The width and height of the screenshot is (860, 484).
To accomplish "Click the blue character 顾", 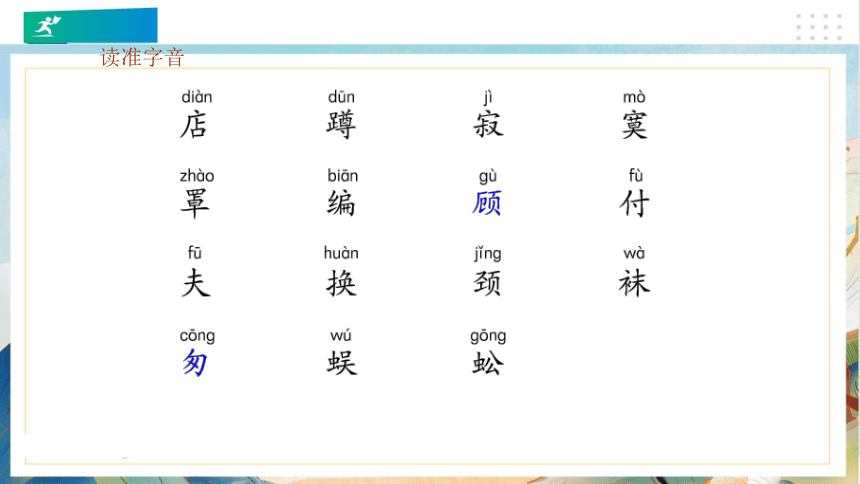I will [486, 203].
